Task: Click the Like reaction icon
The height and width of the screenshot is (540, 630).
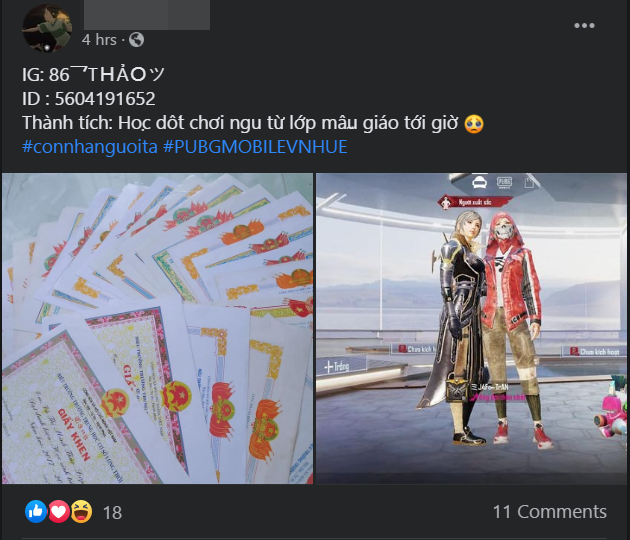Action: [x=36, y=511]
